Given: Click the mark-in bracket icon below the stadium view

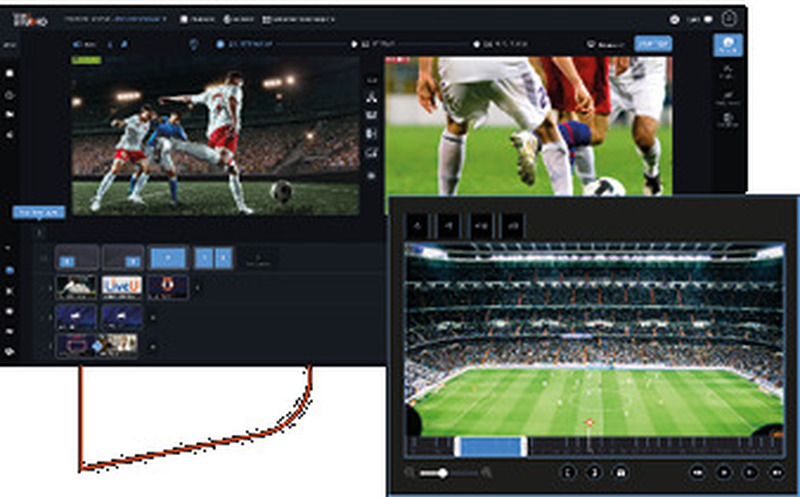Looking at the screenshot, I should (x=568, y=471).
